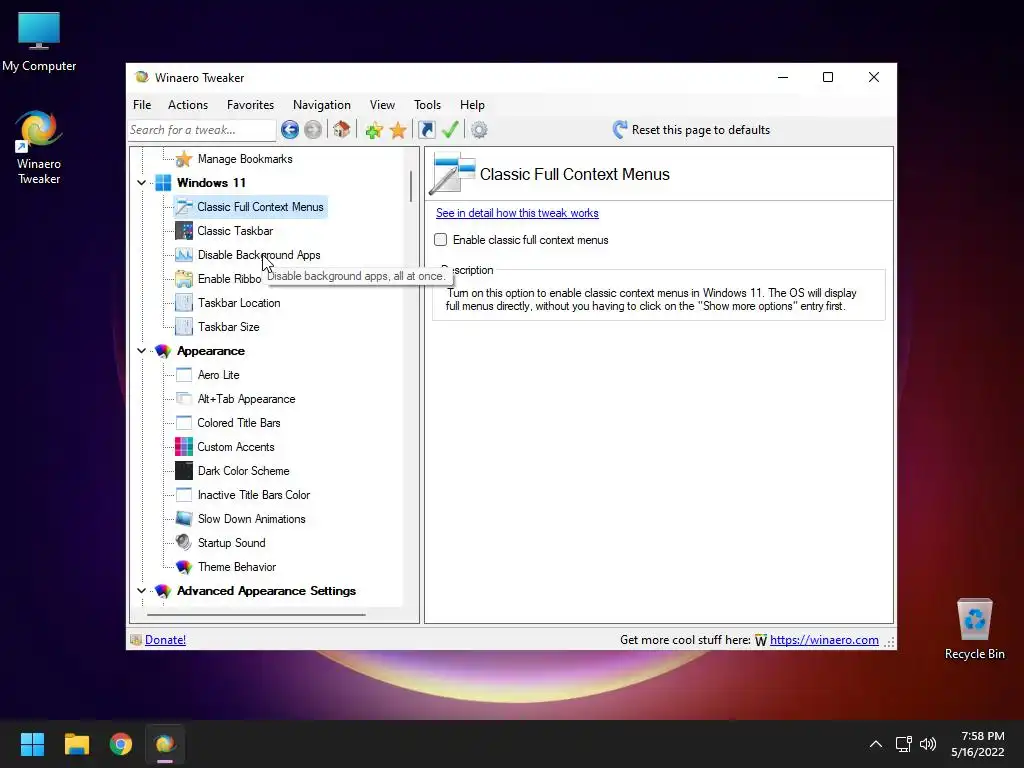Launch Chrome from the taskbar
1024x768 pixels.
pos(121,744)
